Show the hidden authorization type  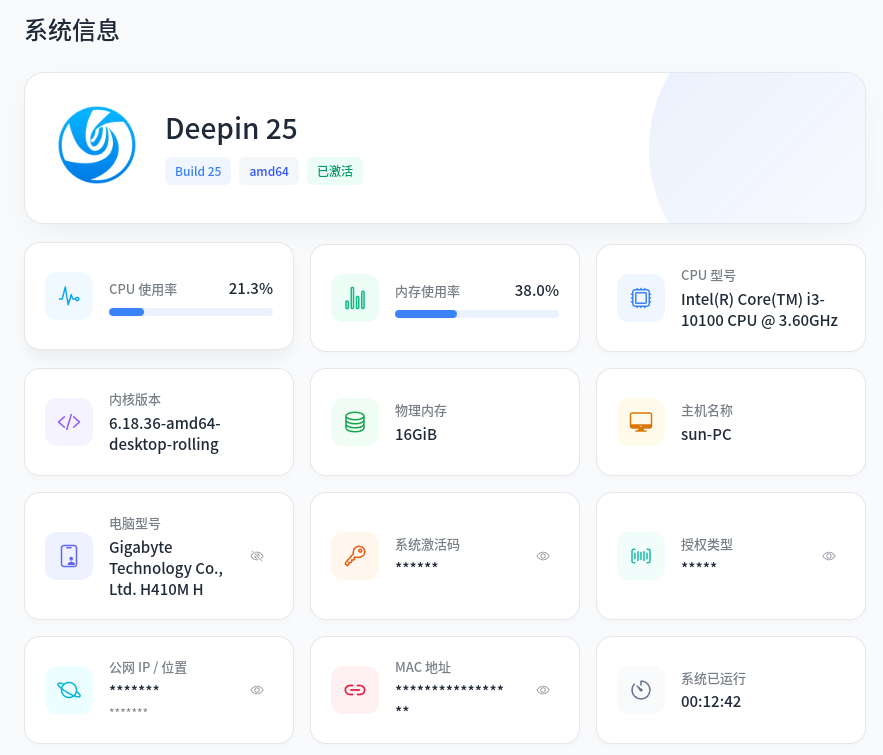pos(829,556)
